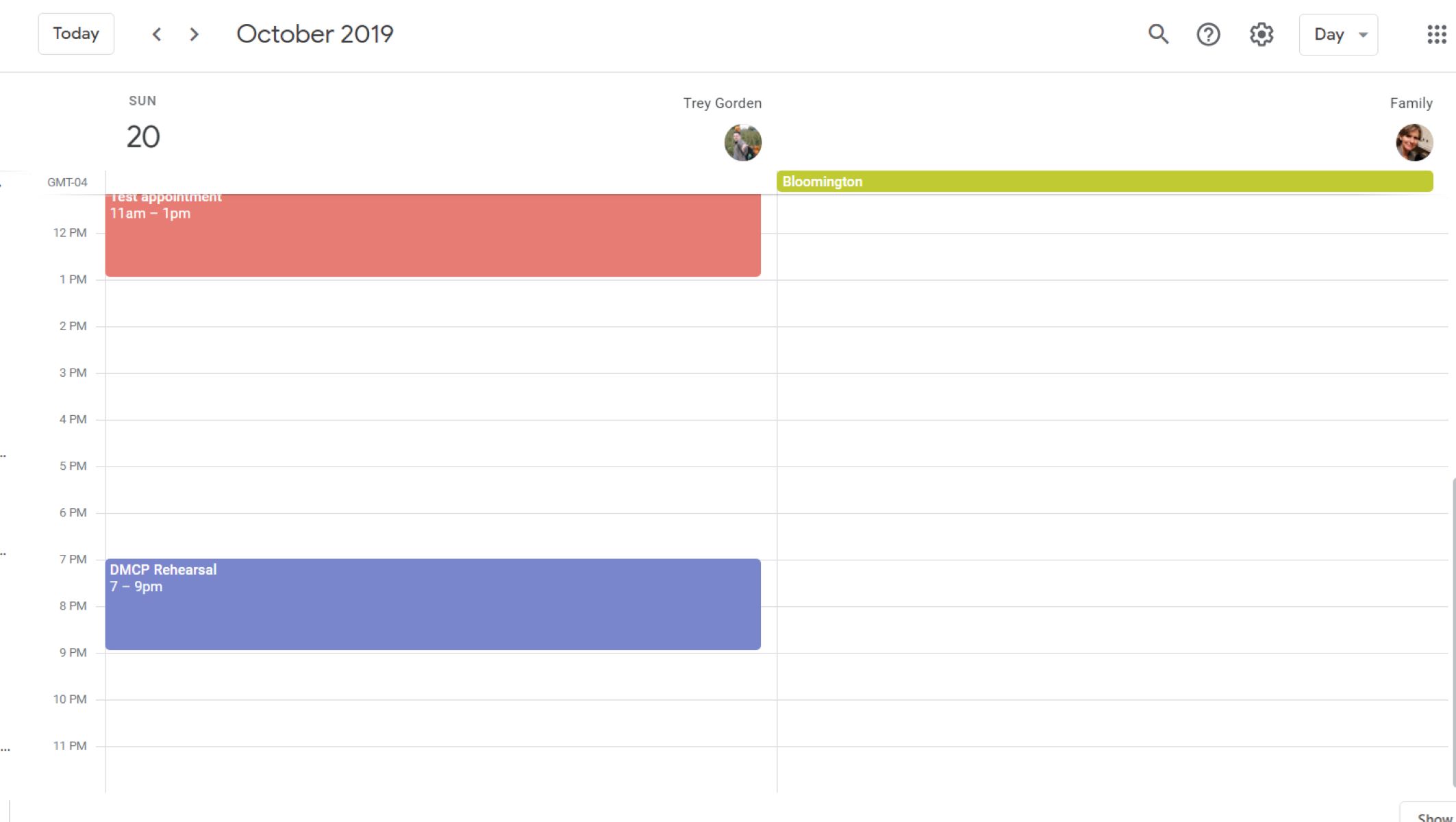Screen dimensions: 1456x822
Task: Open the settings gear menu
Action: pyautogui.click(x=1261, y=34)
